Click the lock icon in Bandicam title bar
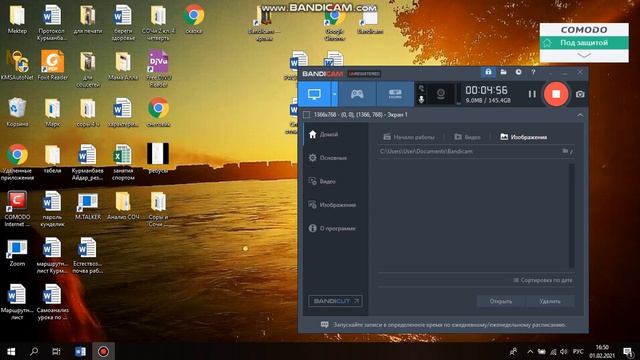The width and height of the screenshot is (640, 360). click(488, 72)
